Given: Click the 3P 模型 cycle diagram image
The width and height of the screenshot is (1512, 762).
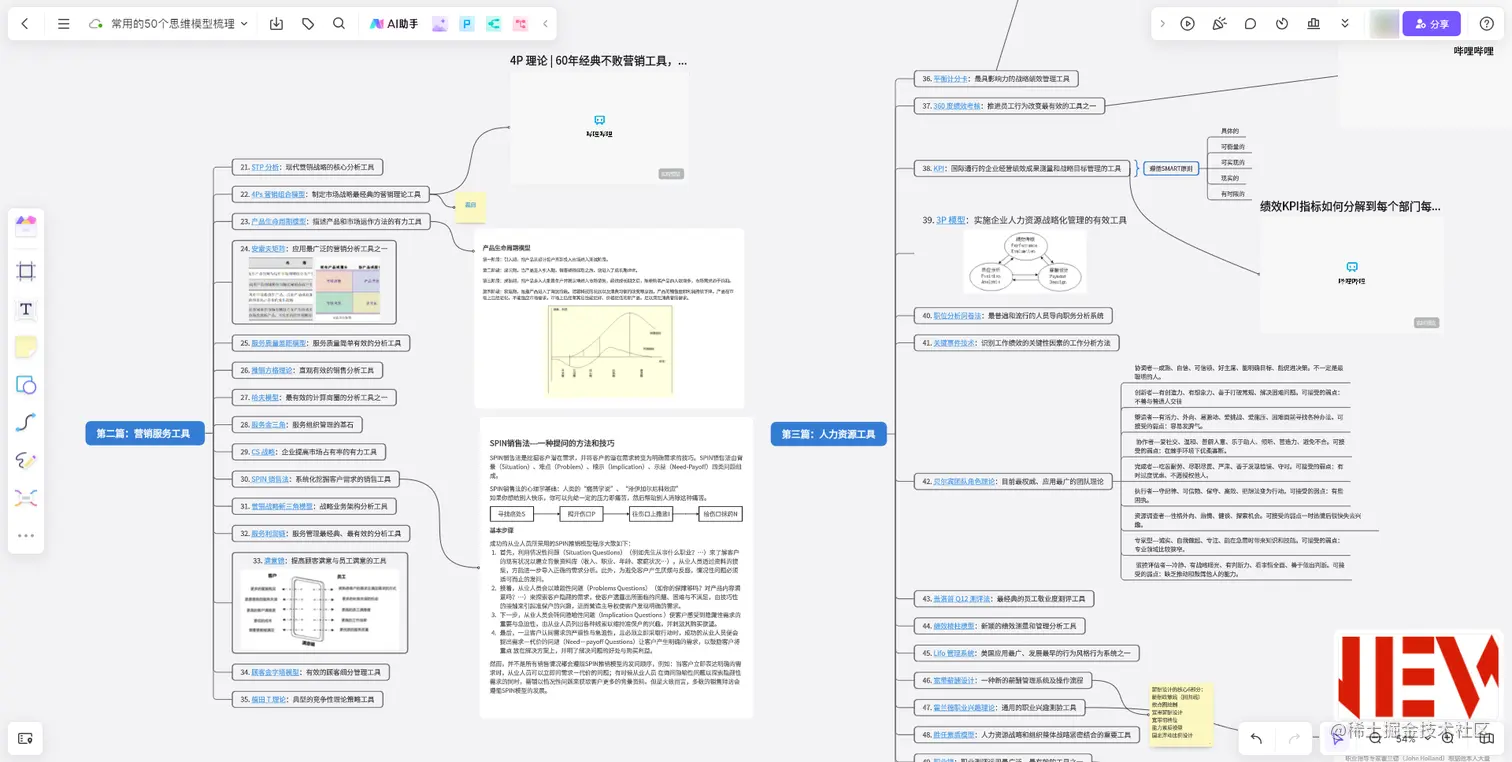Looking at the screenshot, I should (x=1027, y=263).
